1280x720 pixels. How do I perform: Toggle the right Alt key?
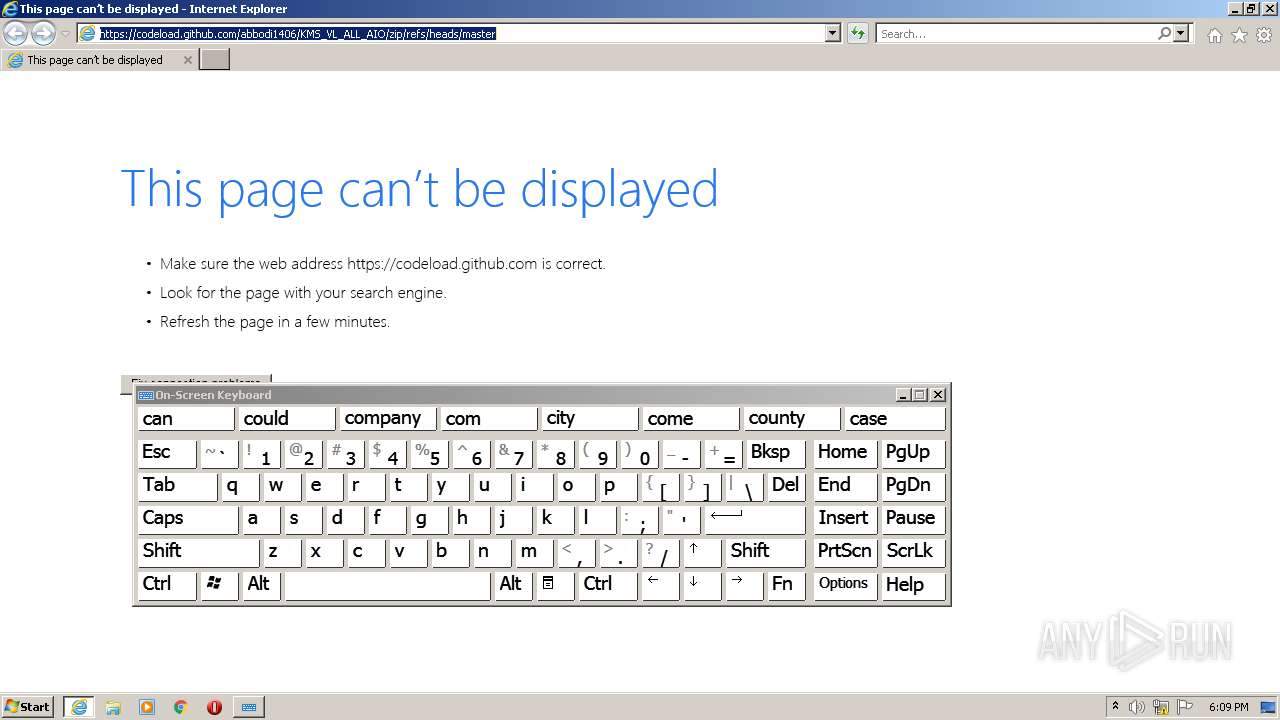(513, 585)
